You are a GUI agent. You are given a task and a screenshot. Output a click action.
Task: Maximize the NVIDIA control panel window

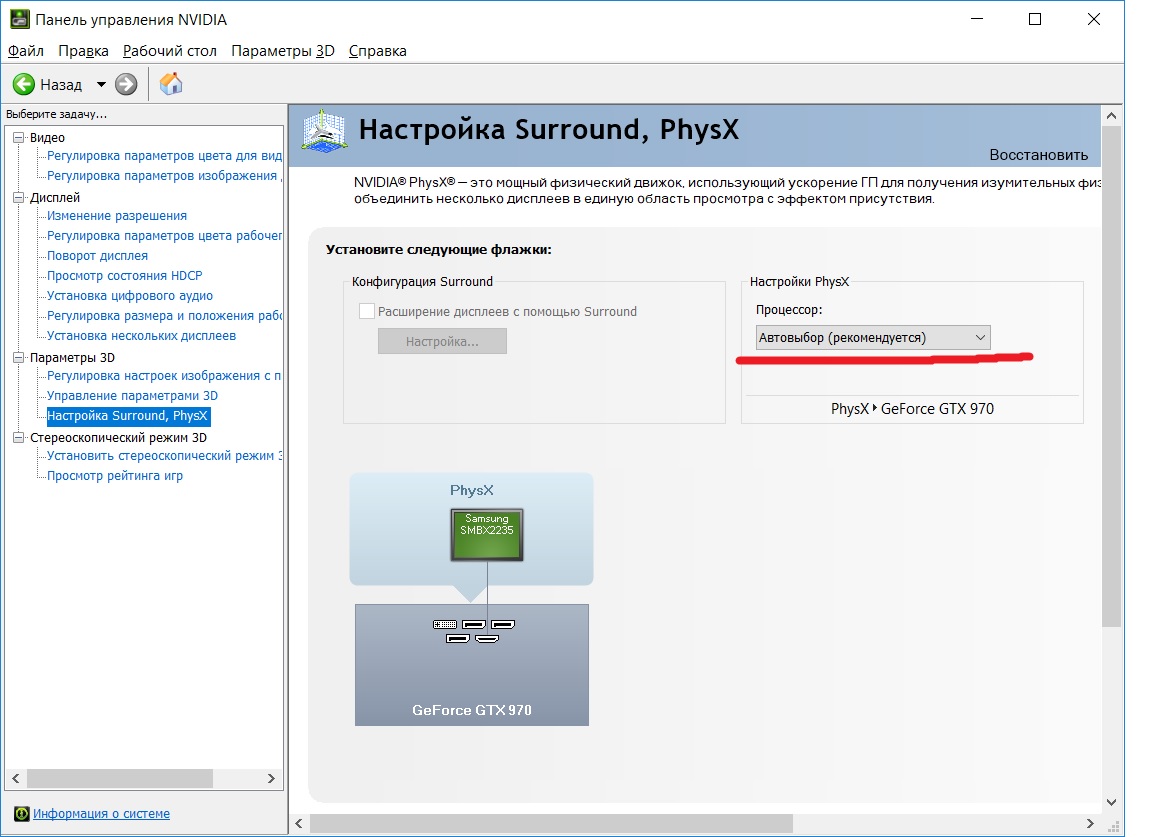[x=1034, y=19]
